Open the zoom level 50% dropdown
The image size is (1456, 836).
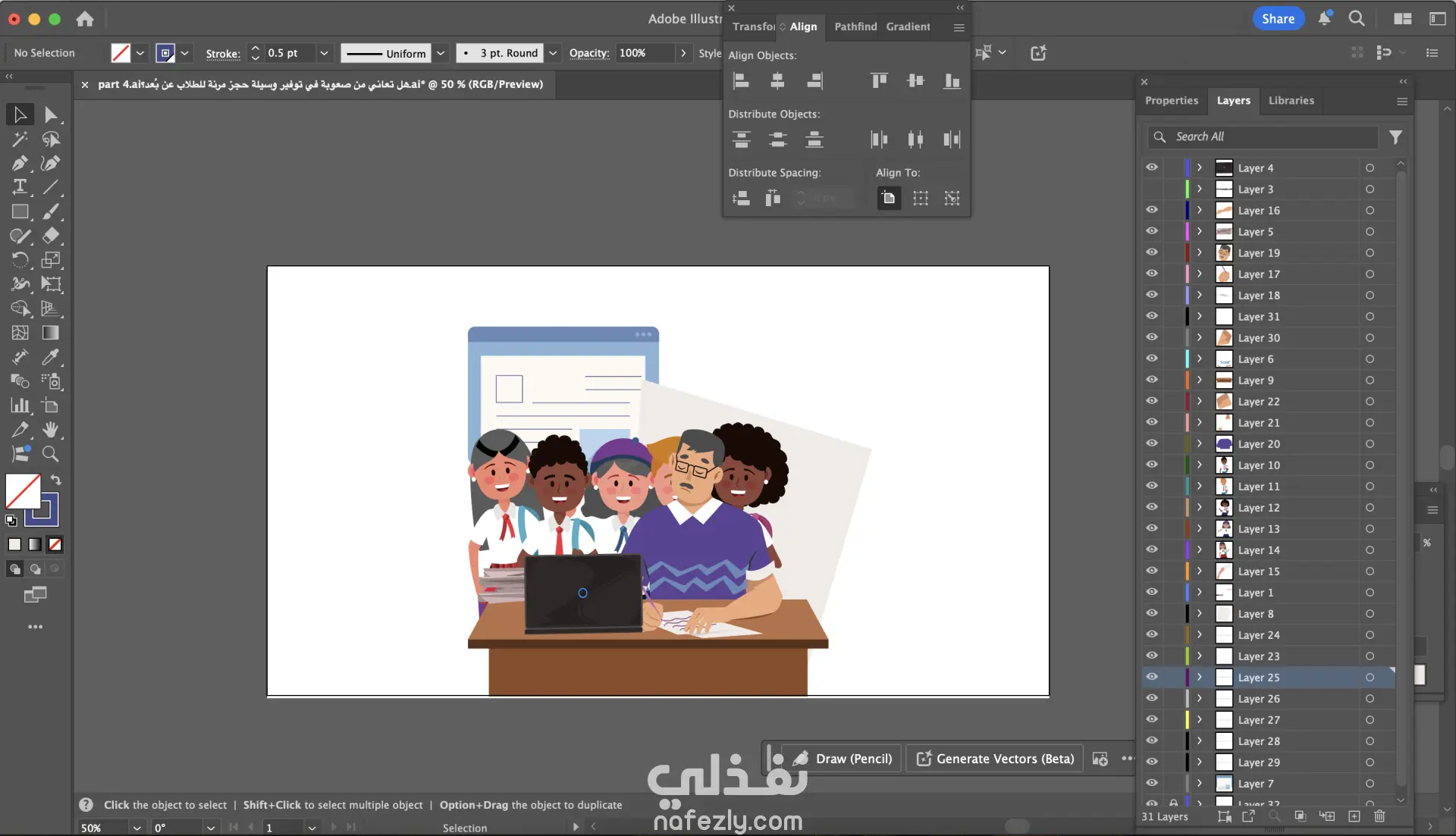(x=136, y=828)
